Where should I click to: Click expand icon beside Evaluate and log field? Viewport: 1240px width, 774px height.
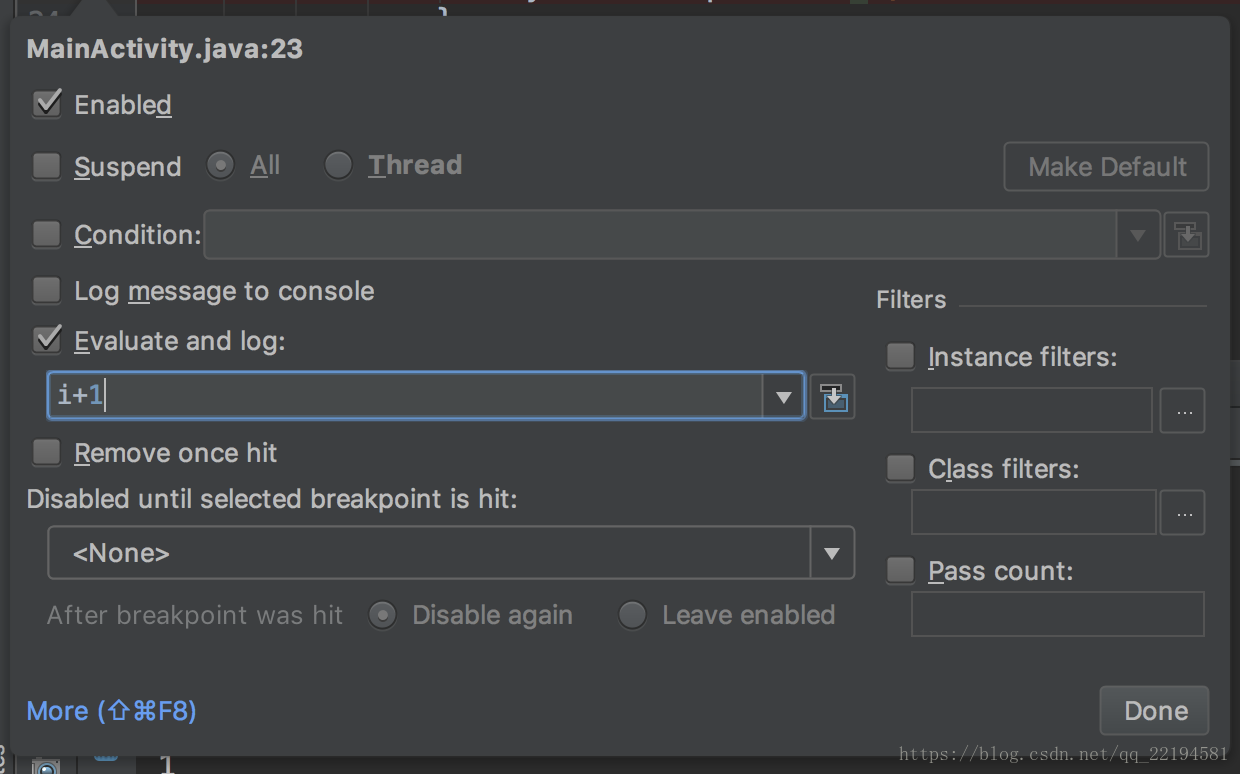(832, 398)
